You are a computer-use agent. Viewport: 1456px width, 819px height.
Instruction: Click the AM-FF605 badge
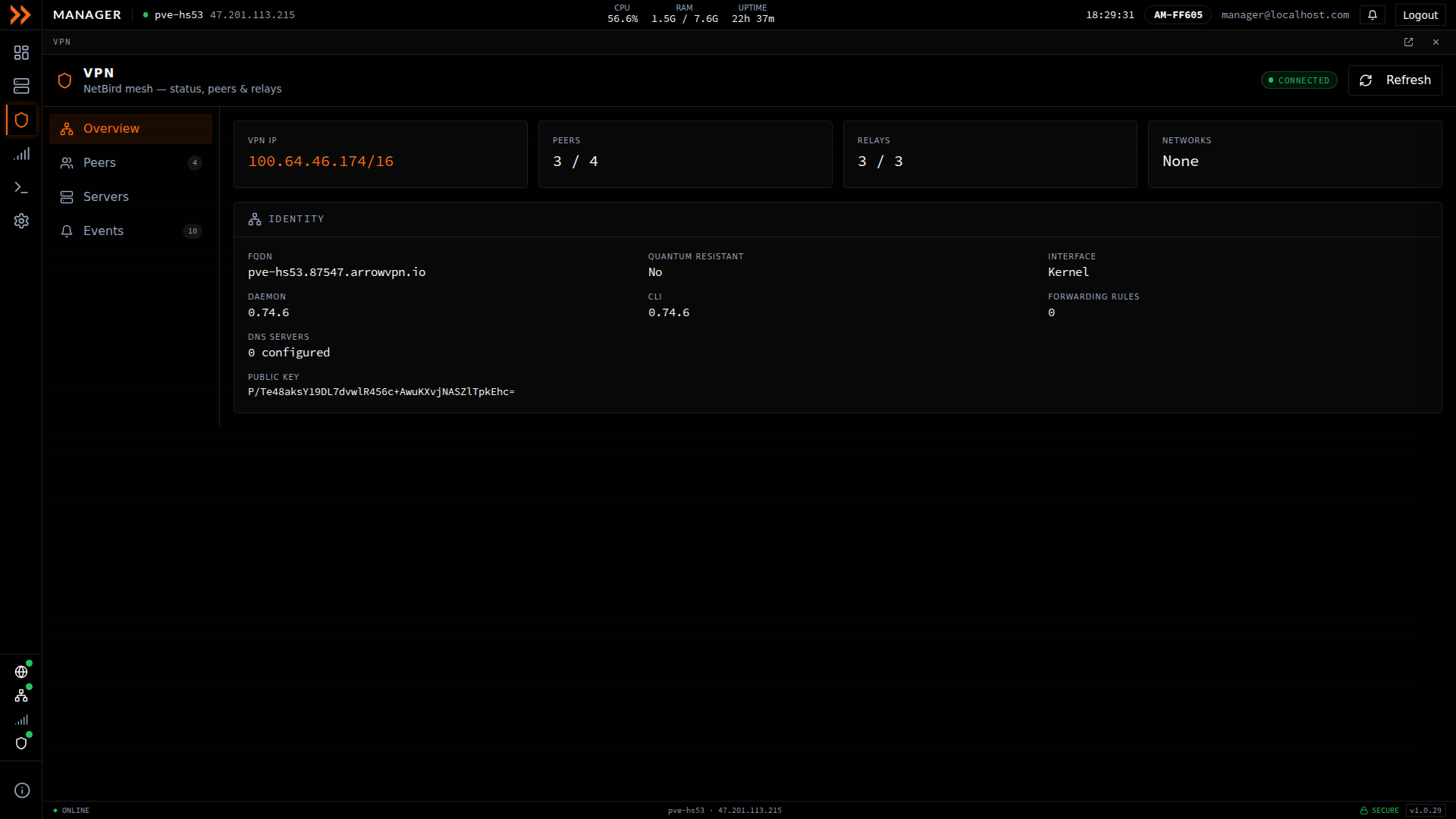(x=1178, y=15)
